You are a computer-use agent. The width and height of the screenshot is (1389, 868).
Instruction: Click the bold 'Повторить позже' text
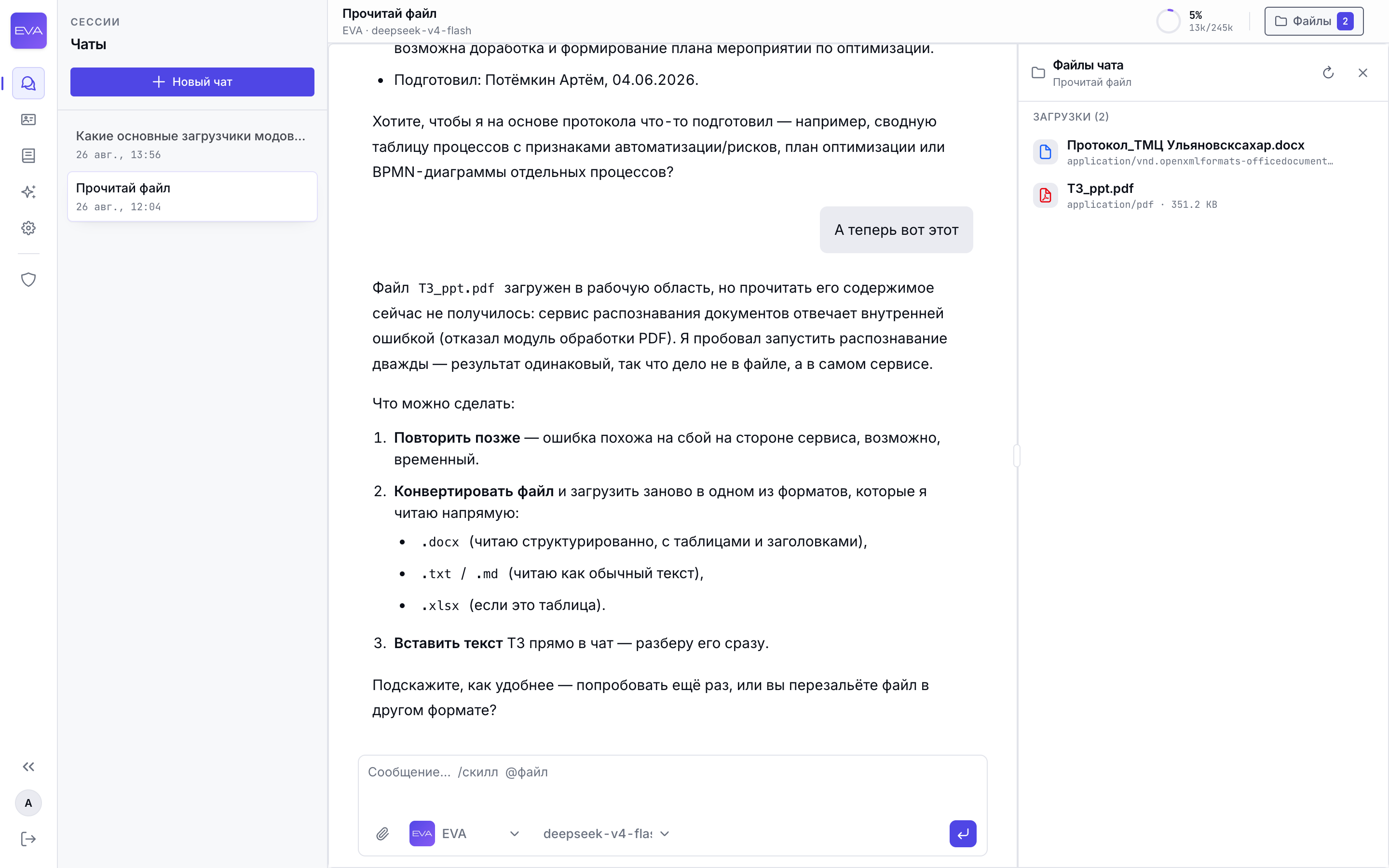(457, 438)
